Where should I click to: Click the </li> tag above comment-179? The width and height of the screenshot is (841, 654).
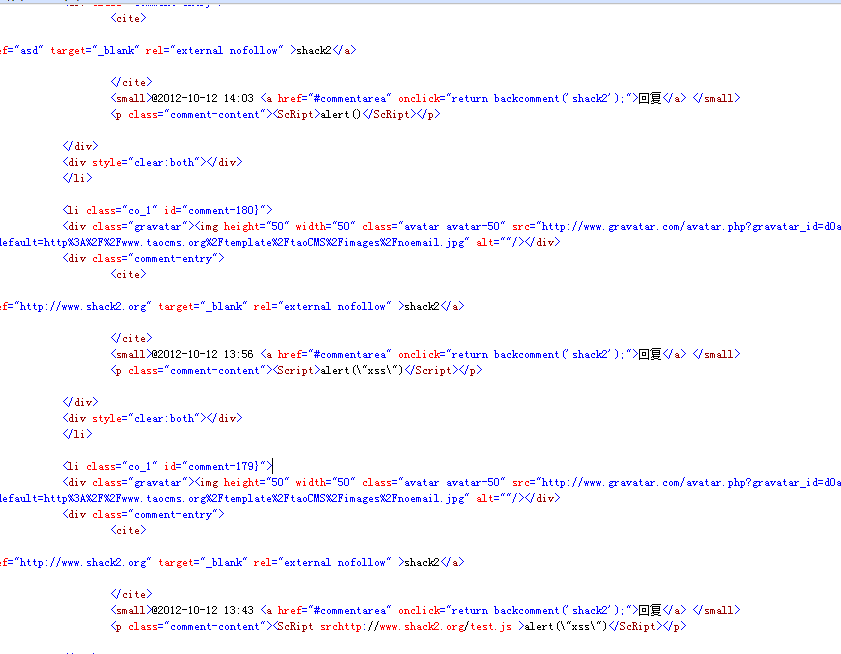coord(78,434)
